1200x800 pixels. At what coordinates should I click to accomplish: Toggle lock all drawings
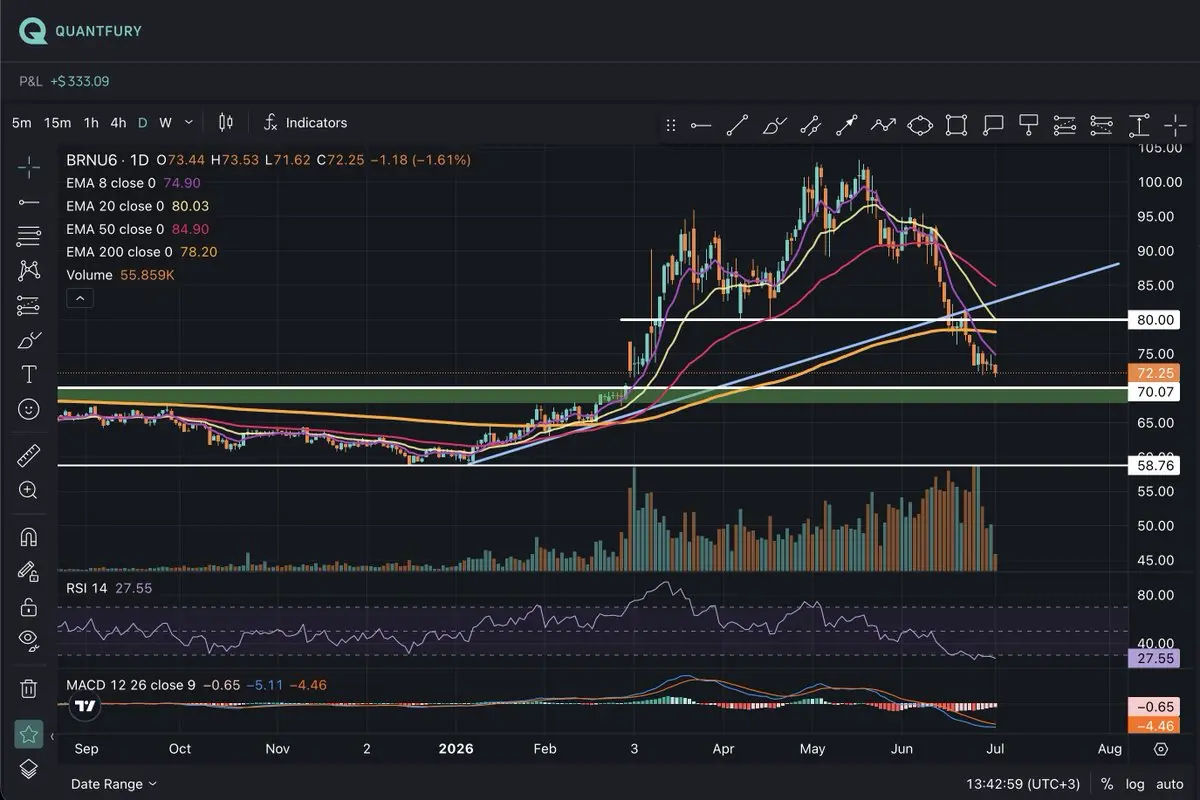[x=29, y=606]
